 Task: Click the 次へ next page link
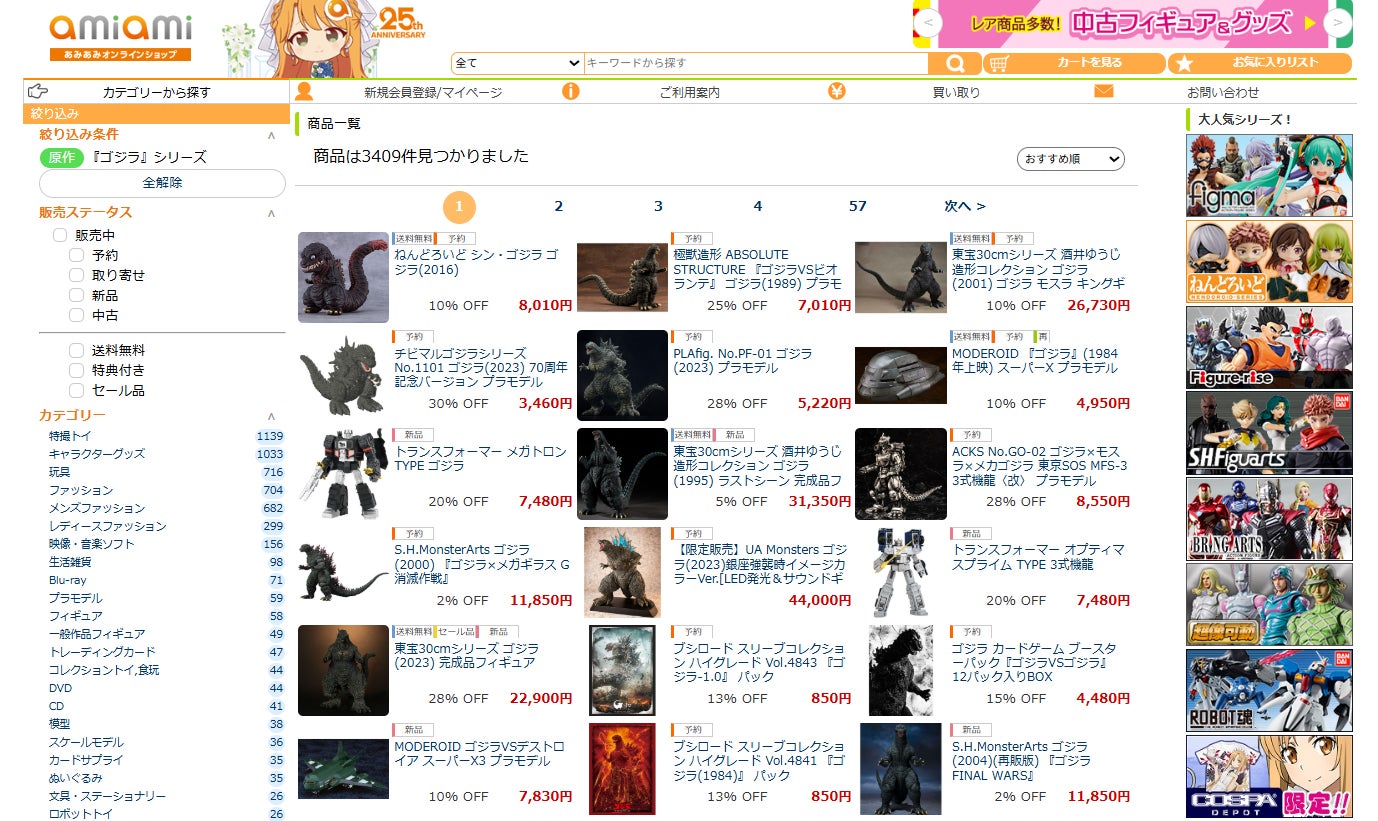(x=965, y=206)
